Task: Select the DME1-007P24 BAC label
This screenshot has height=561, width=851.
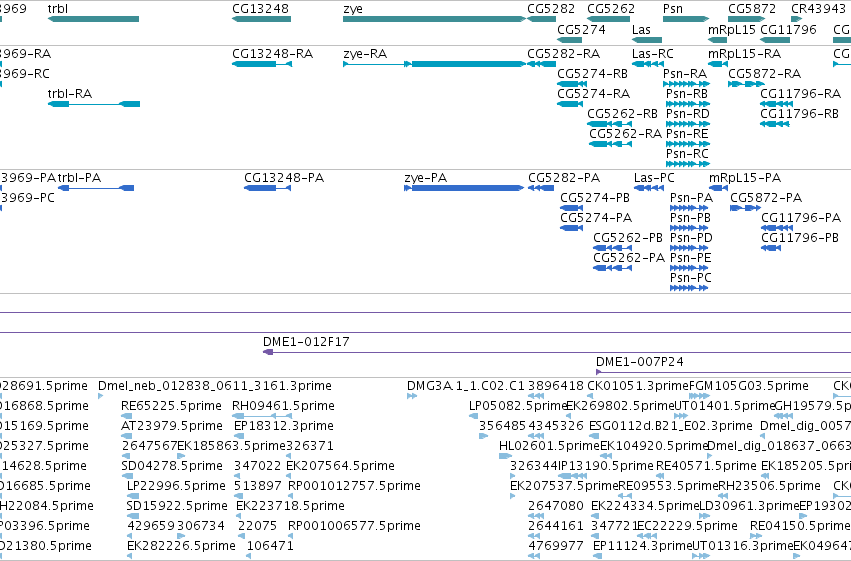Action: (639, 362)
